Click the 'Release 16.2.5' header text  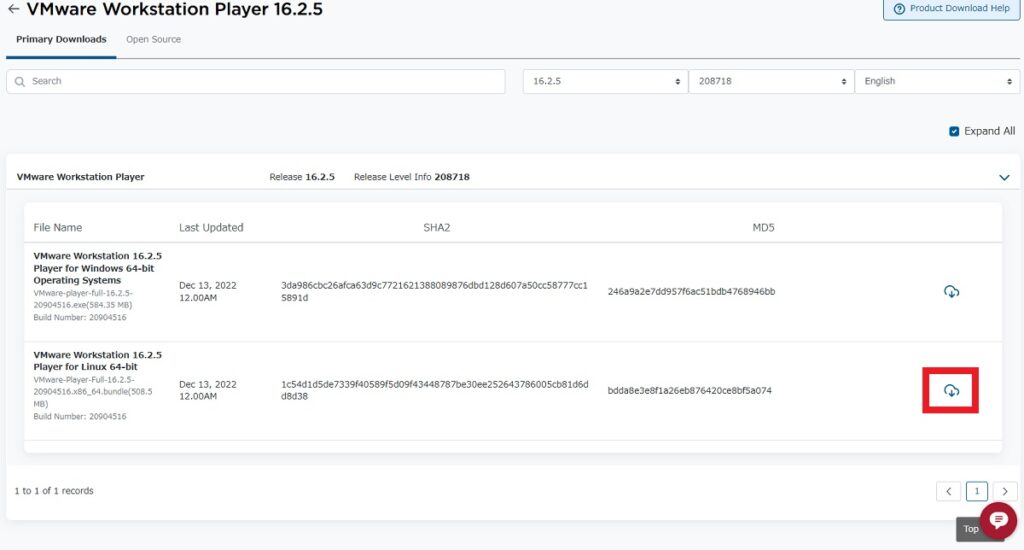[x=302, y=177]
